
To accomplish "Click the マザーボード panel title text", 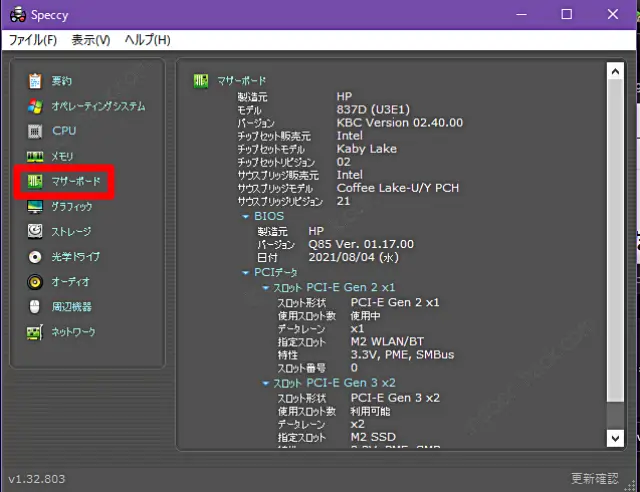I will [242, 81].
